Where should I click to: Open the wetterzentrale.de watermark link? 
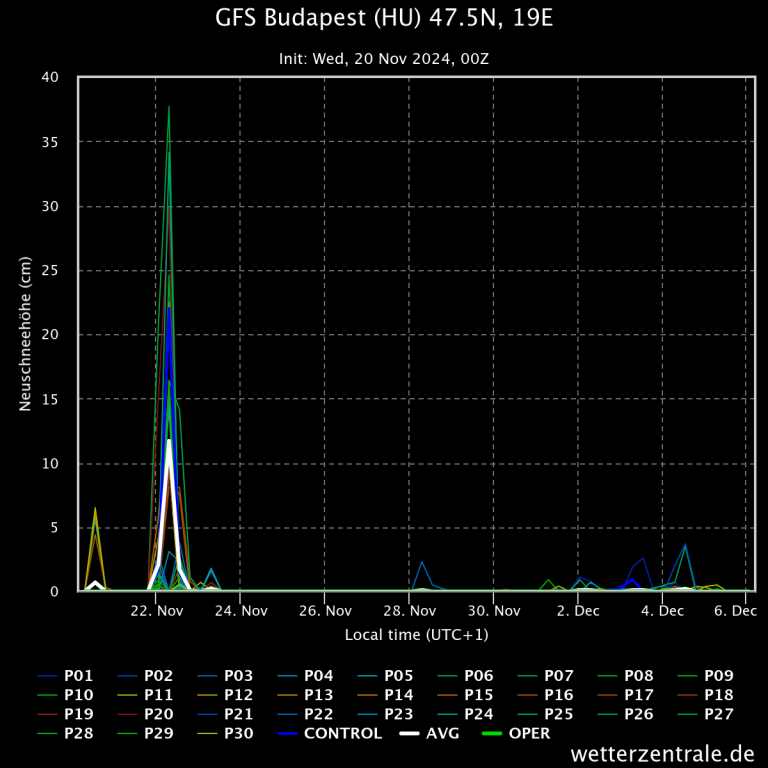663,753
